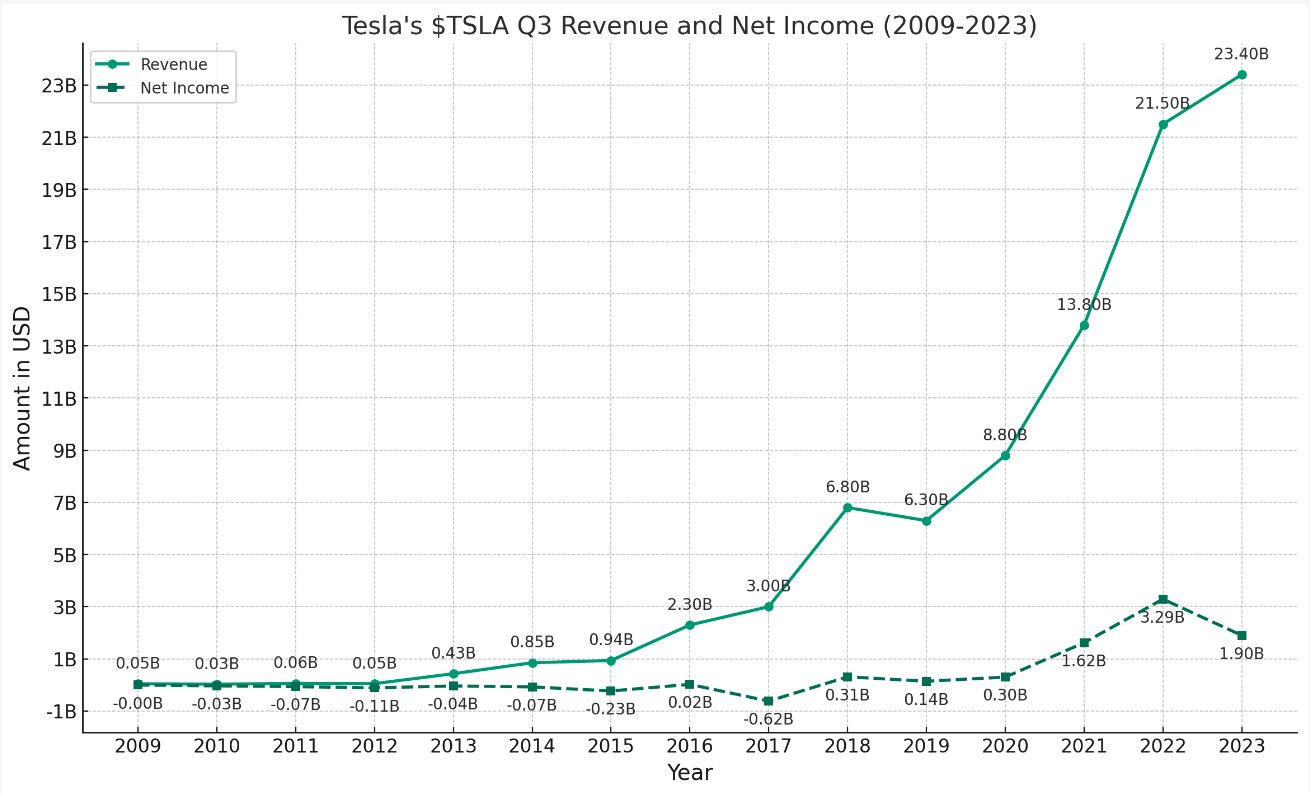The width and height of the screenshot is (1310, 794).
Task: Click the 'Net Income' legend text
Action: (x=185, y=88)
